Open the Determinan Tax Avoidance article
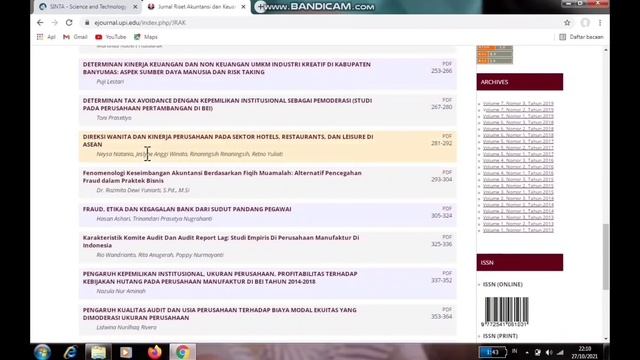 [x=227, y=104]
